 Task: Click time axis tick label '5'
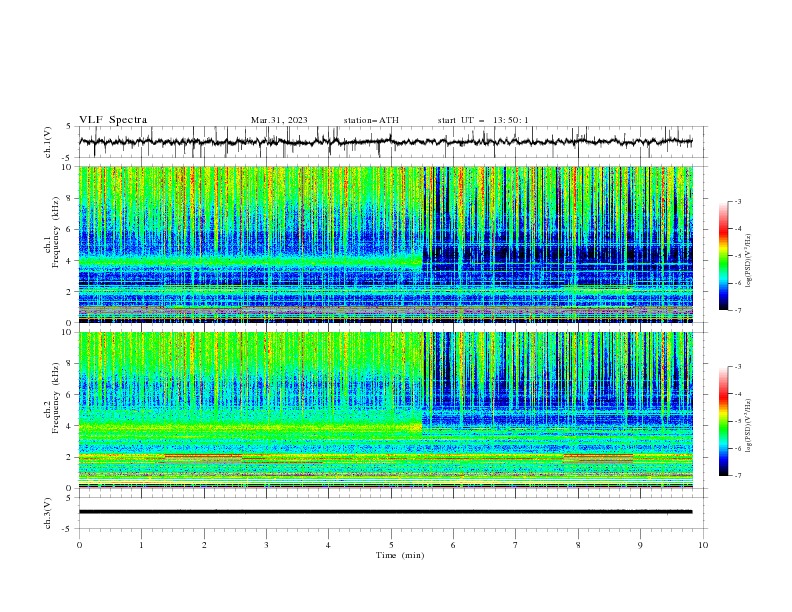pyautogui.click(x=391, y=545)
